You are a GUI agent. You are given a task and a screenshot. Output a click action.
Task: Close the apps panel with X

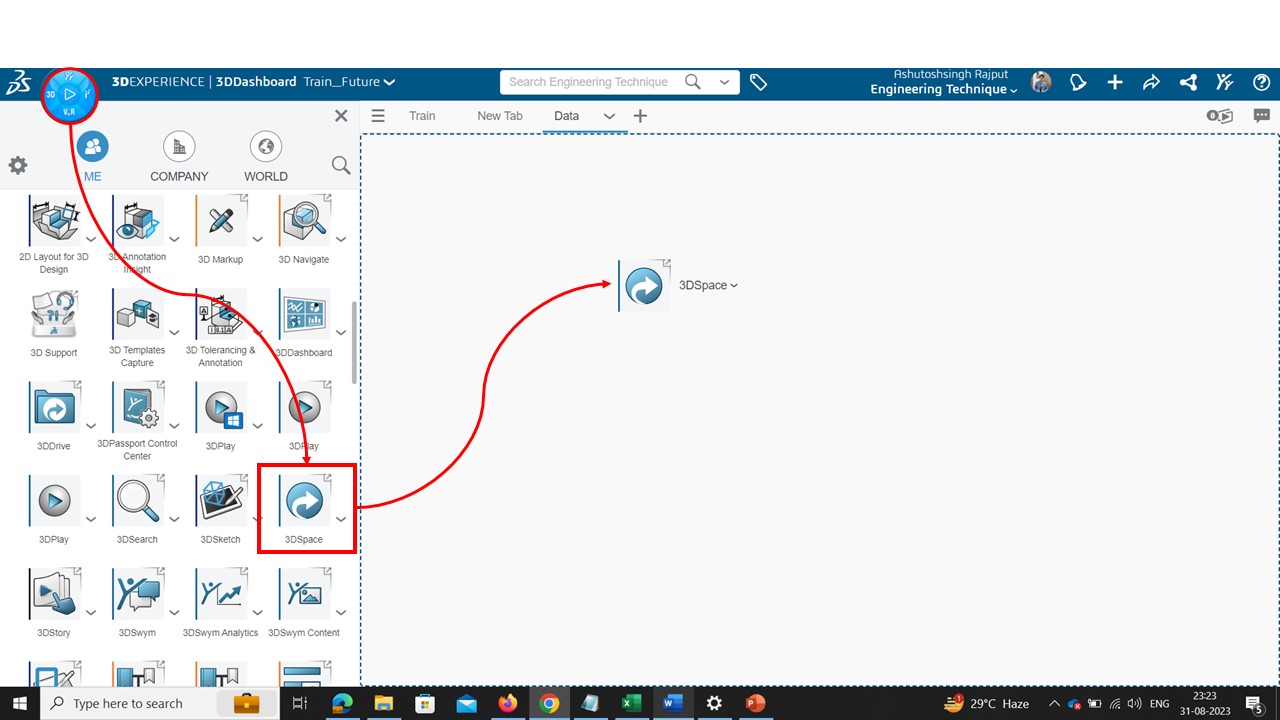point(341,116)
